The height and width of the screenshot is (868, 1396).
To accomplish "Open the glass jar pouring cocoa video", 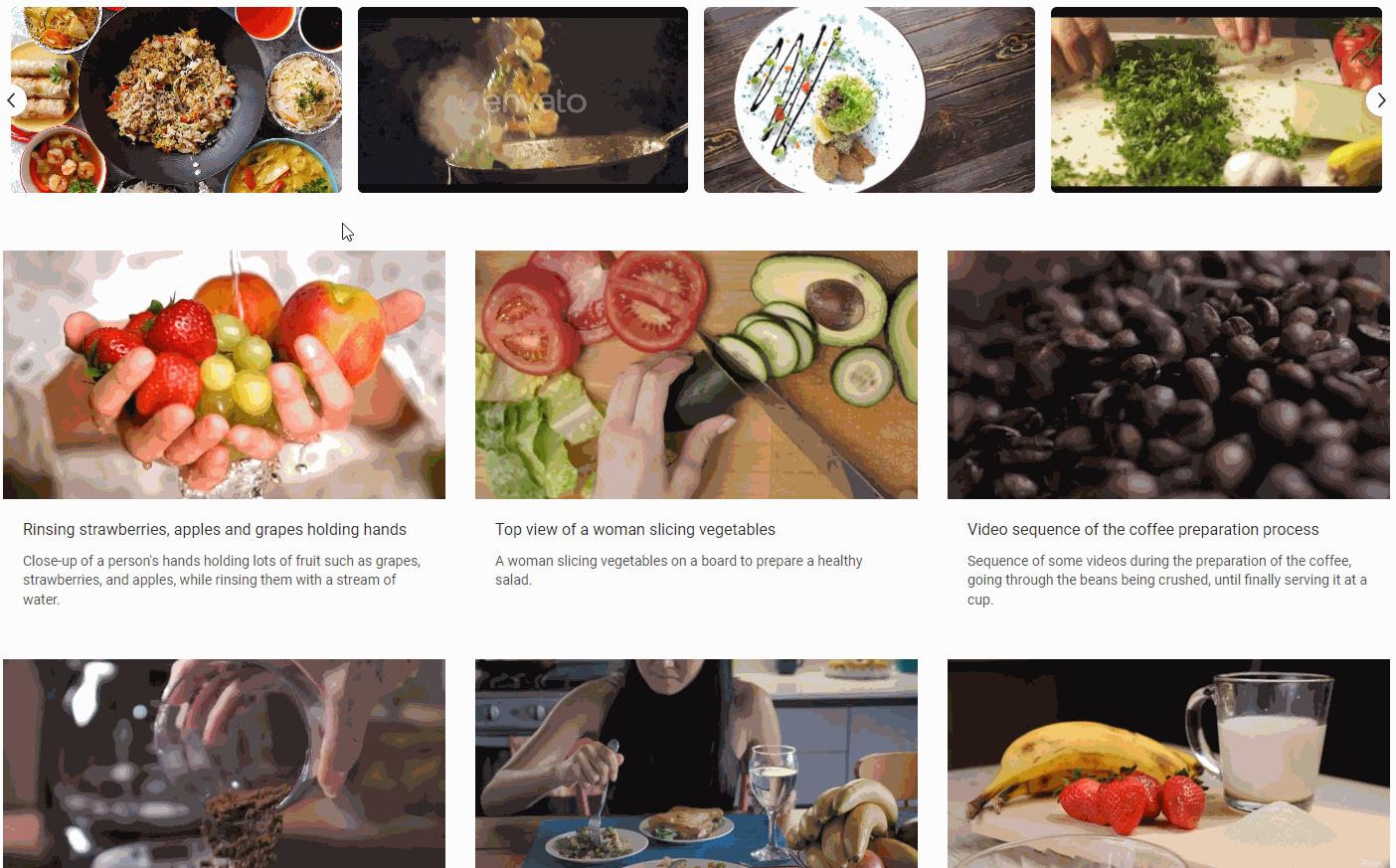I will 224,764.
